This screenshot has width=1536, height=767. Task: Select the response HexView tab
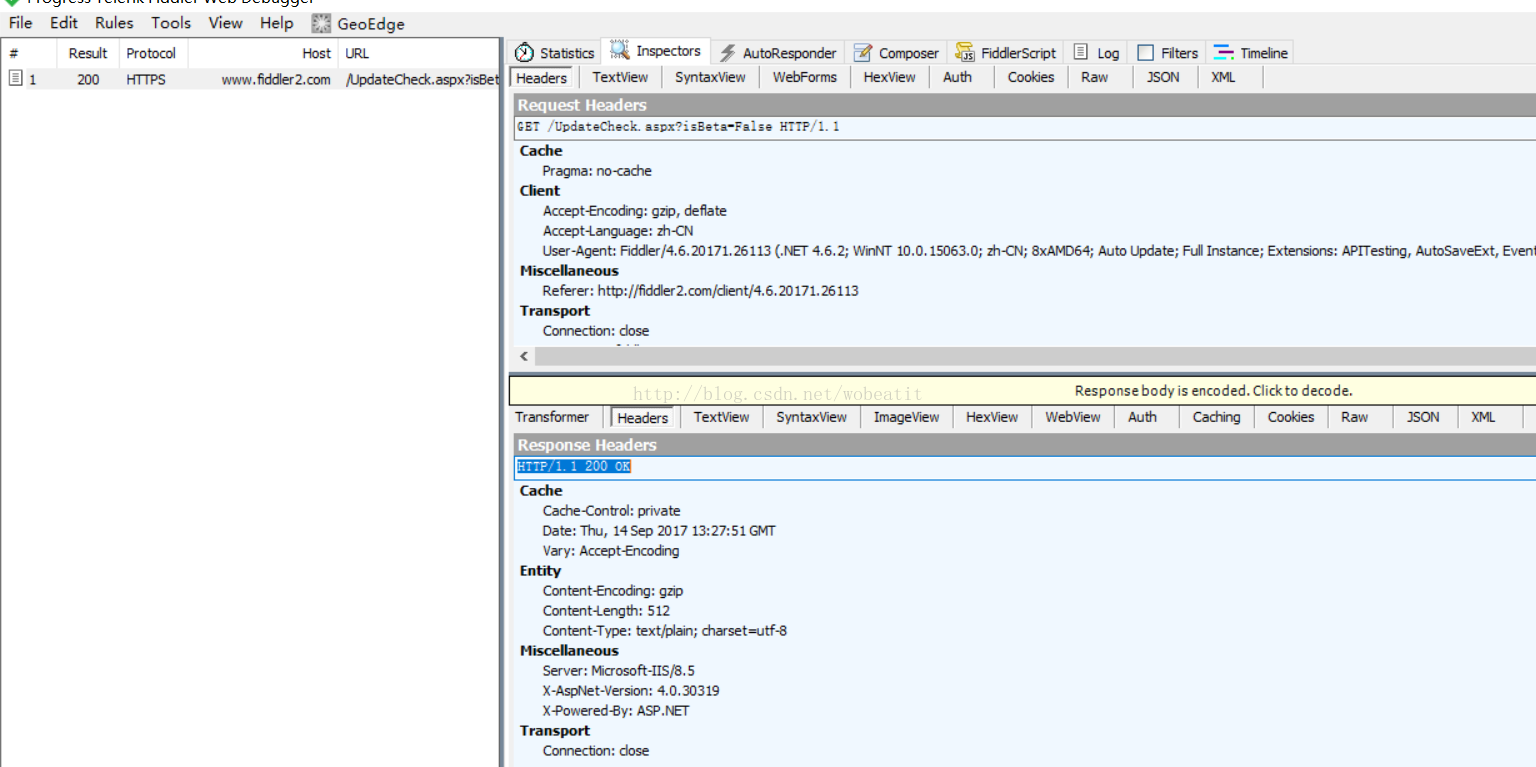(x=992, y=417)
